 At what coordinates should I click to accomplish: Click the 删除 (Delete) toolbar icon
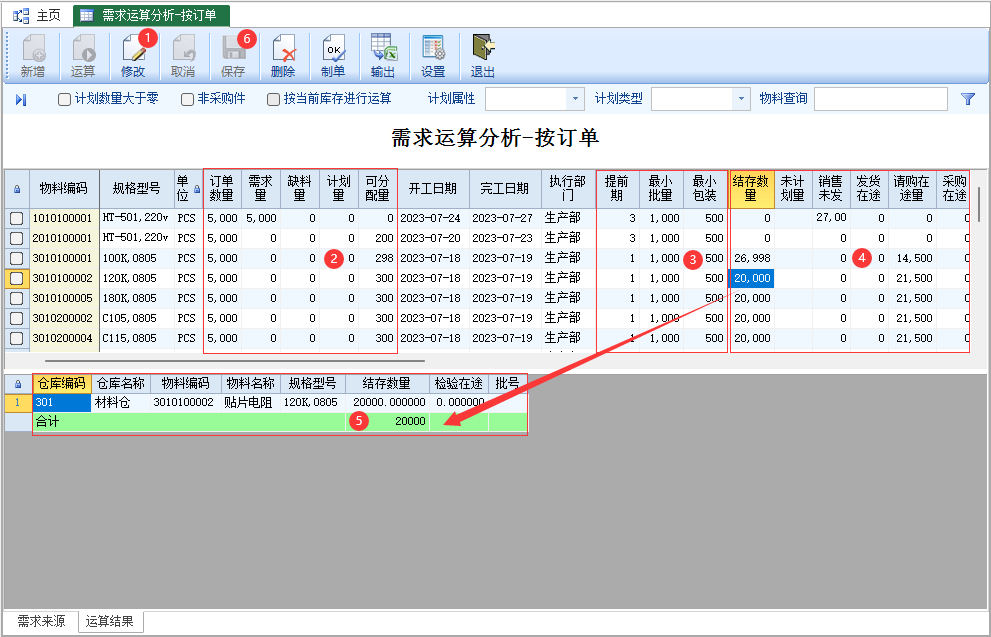point(283,56)
